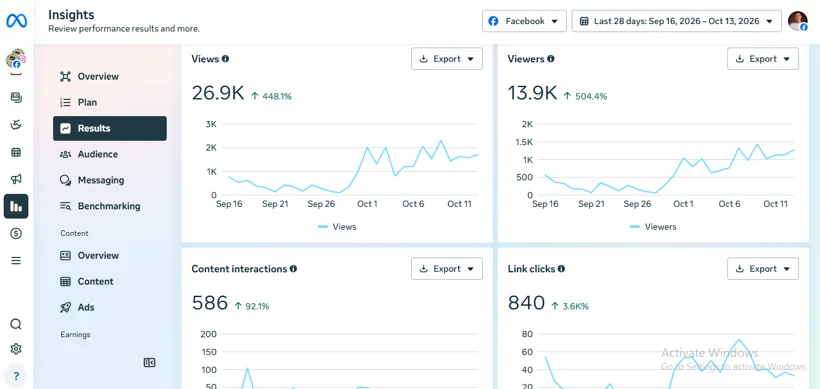The width and height of the screenshot is (820, 389).
Task: Open the Search magnifier icon
Action: tap(16, 324)
